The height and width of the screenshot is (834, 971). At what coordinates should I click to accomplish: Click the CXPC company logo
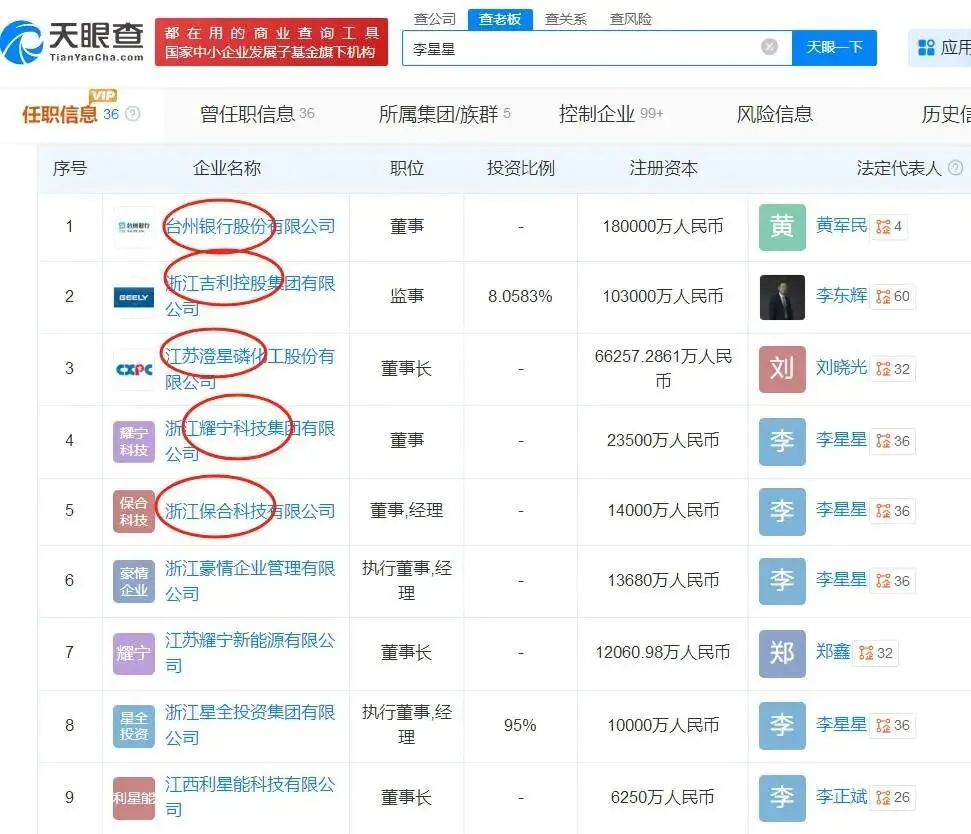(x=133, y=369)
